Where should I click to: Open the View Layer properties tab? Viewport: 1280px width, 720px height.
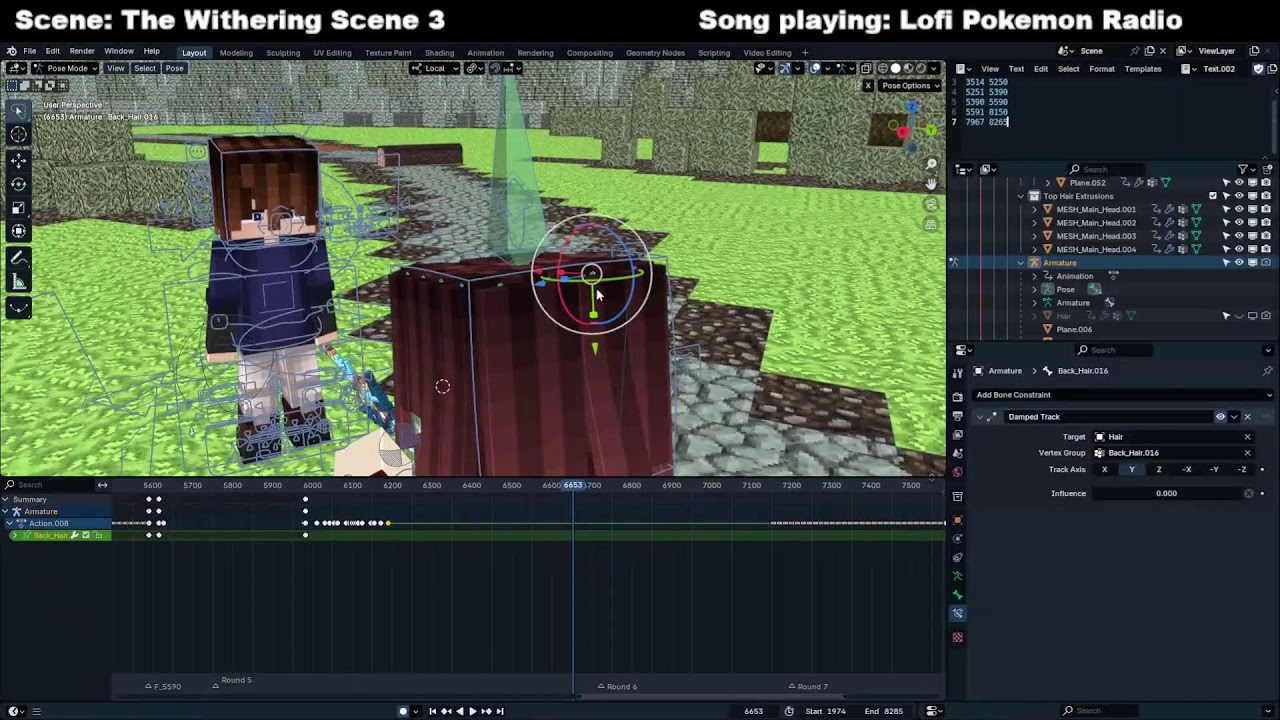tap(957, 435)
